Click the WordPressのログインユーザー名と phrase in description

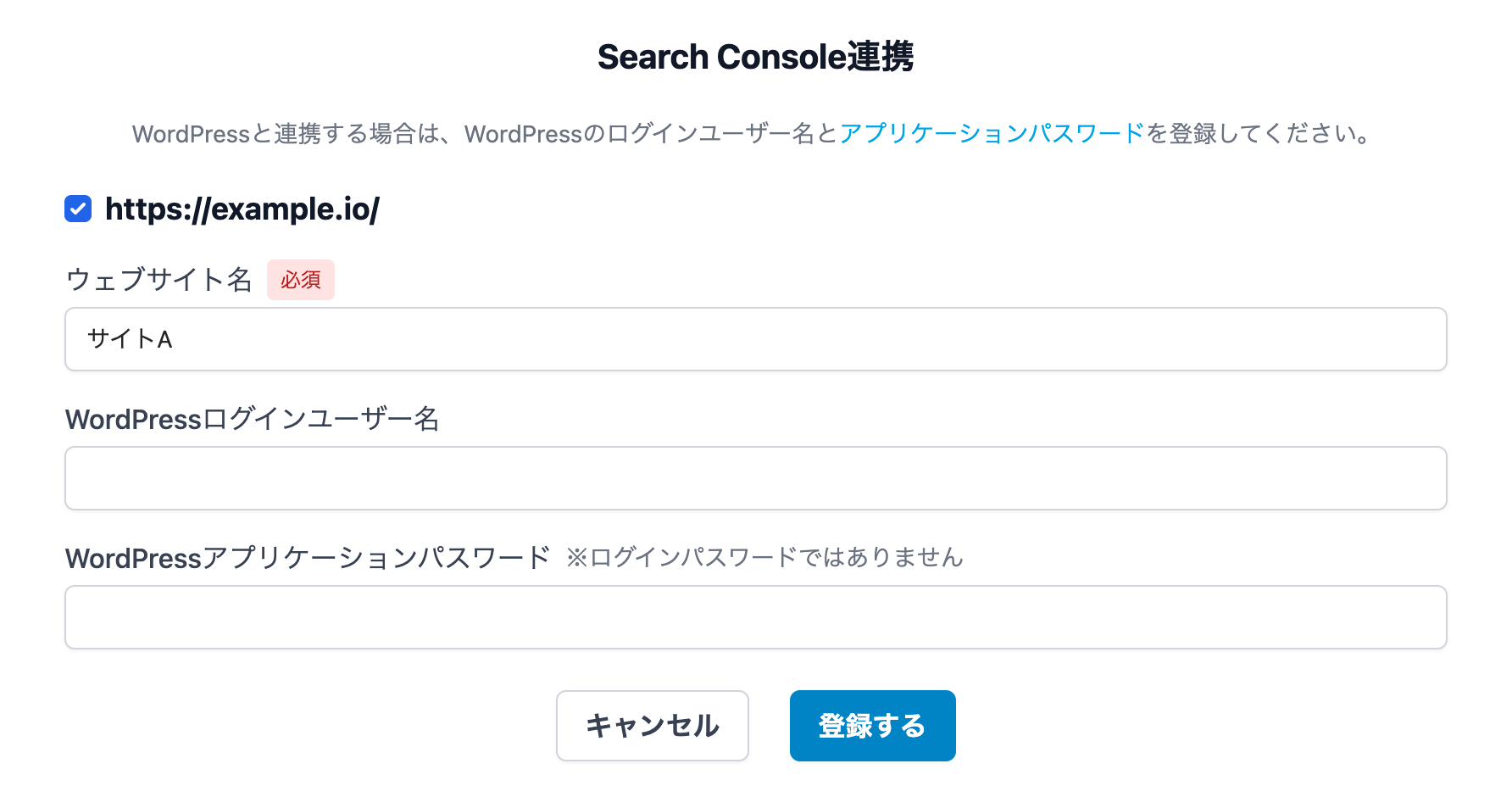pos(651,134)
